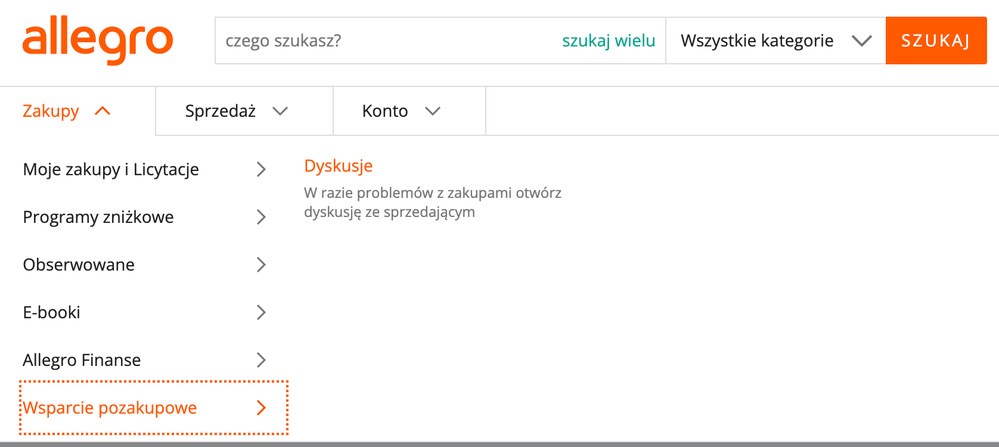Click the chevron next to Sprzedaż
The image size is (999, 447).
point(280,111)
